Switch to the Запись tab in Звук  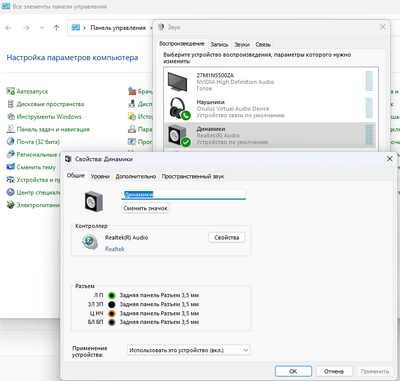[219, 44]
